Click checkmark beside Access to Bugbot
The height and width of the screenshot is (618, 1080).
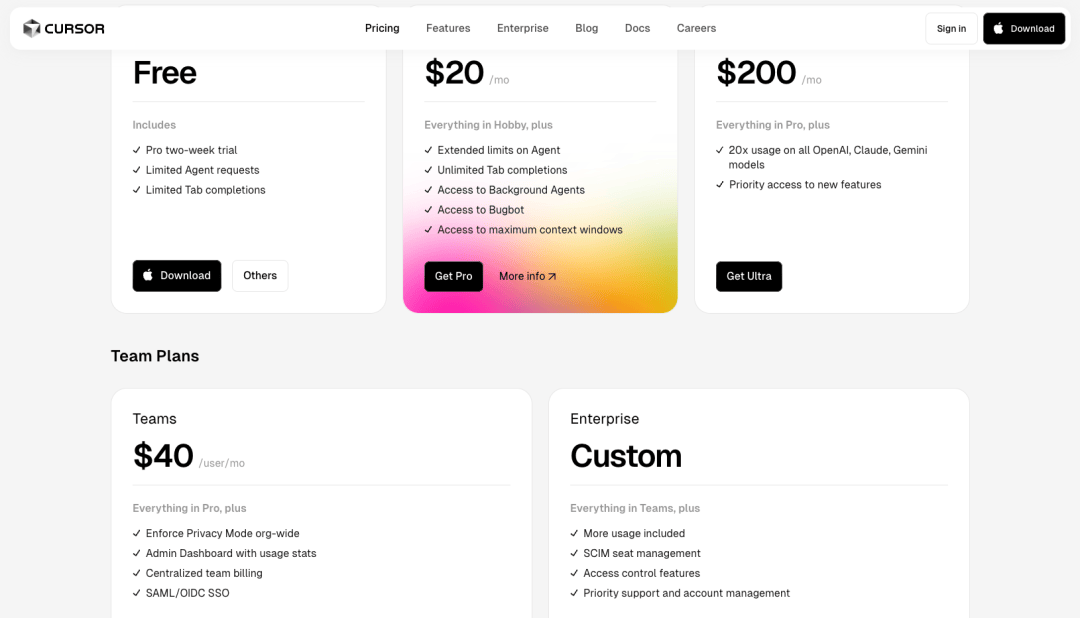pos(429,210)
